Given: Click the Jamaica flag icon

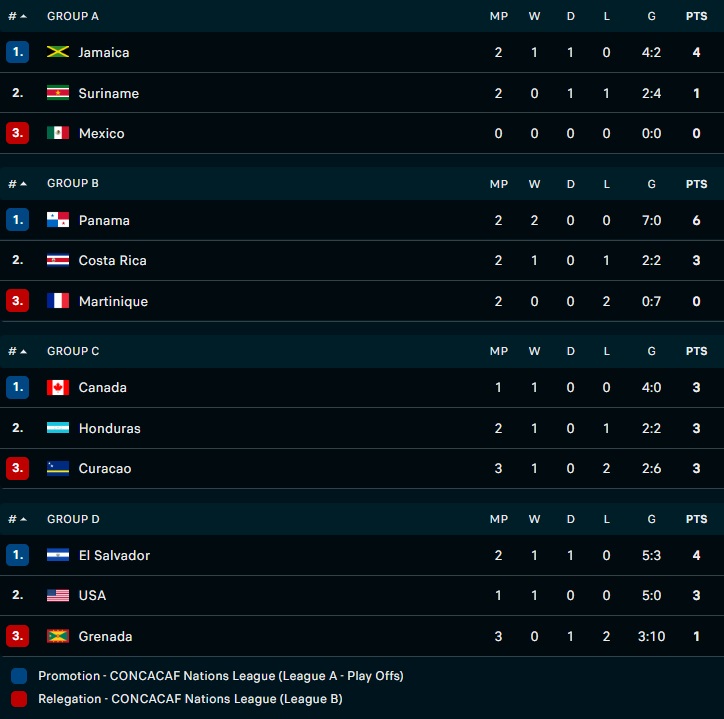Looking at the screenshot, I should coord(58,52).
